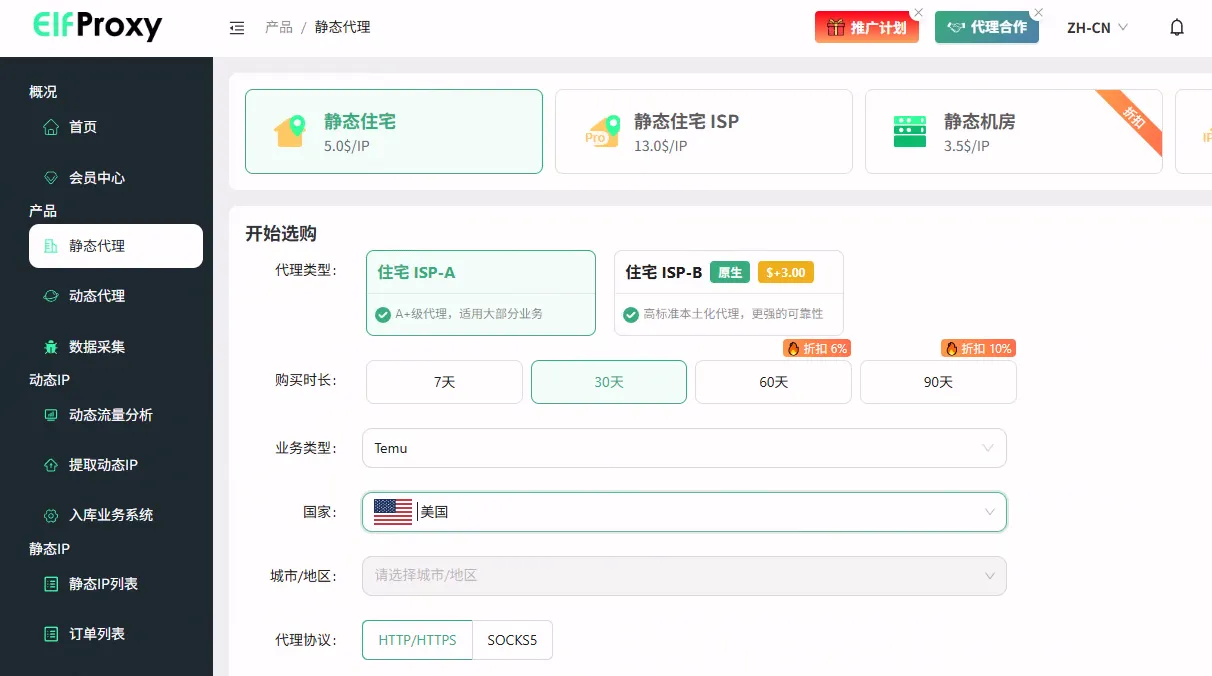Switch to 静态住宅 ISP product tab
The image size is (1212, 676).
703,132
